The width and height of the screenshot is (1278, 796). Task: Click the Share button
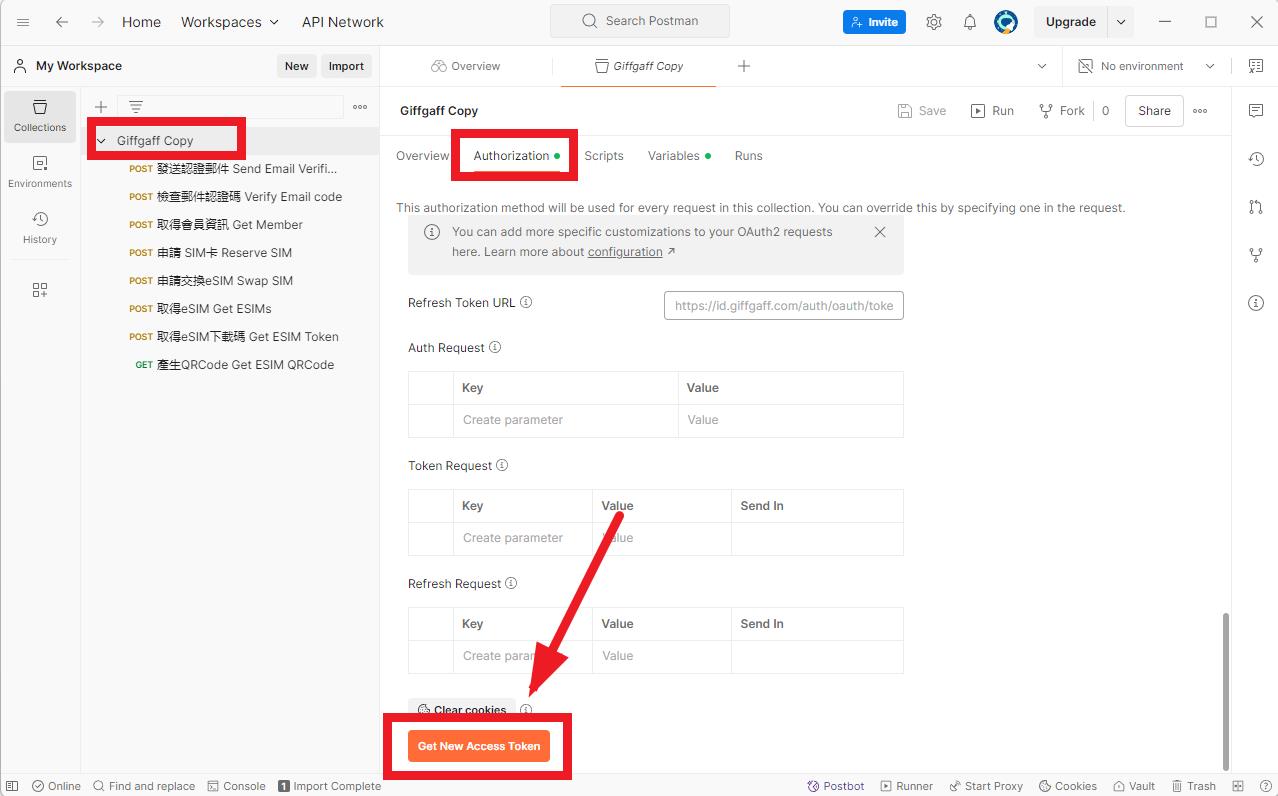[x=1154, y=111]
